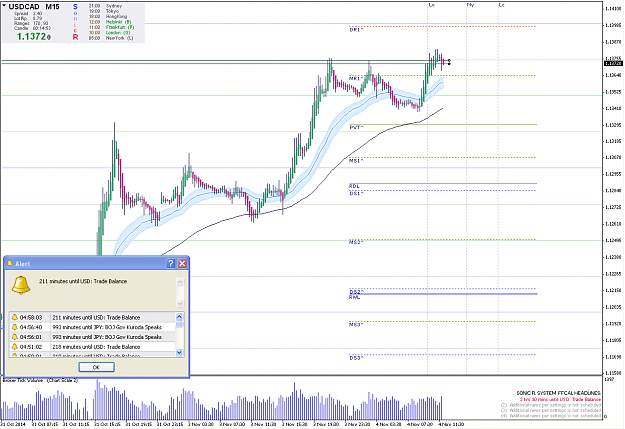Click the small bell icon in Alert title bar

point(10,263)
